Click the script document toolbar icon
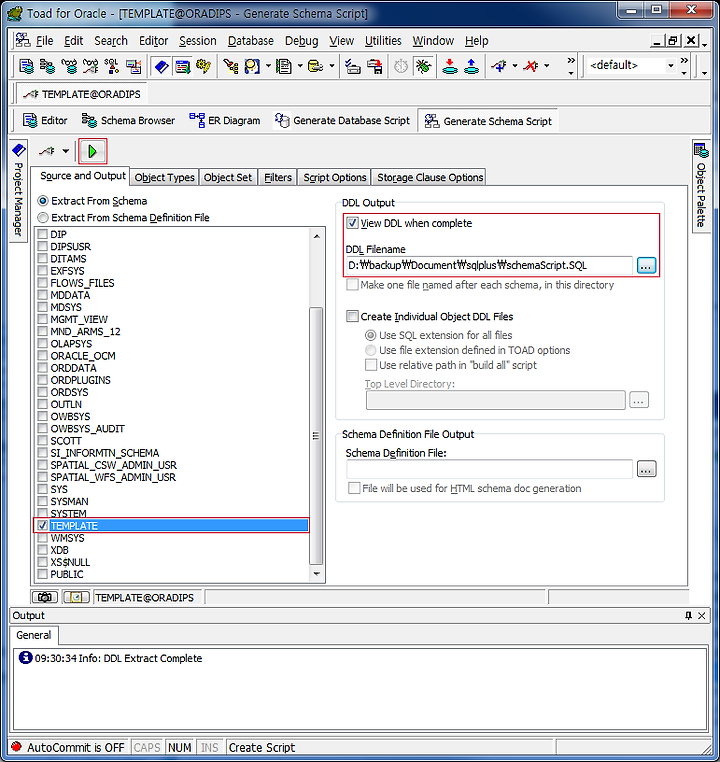 pos(284,66)
